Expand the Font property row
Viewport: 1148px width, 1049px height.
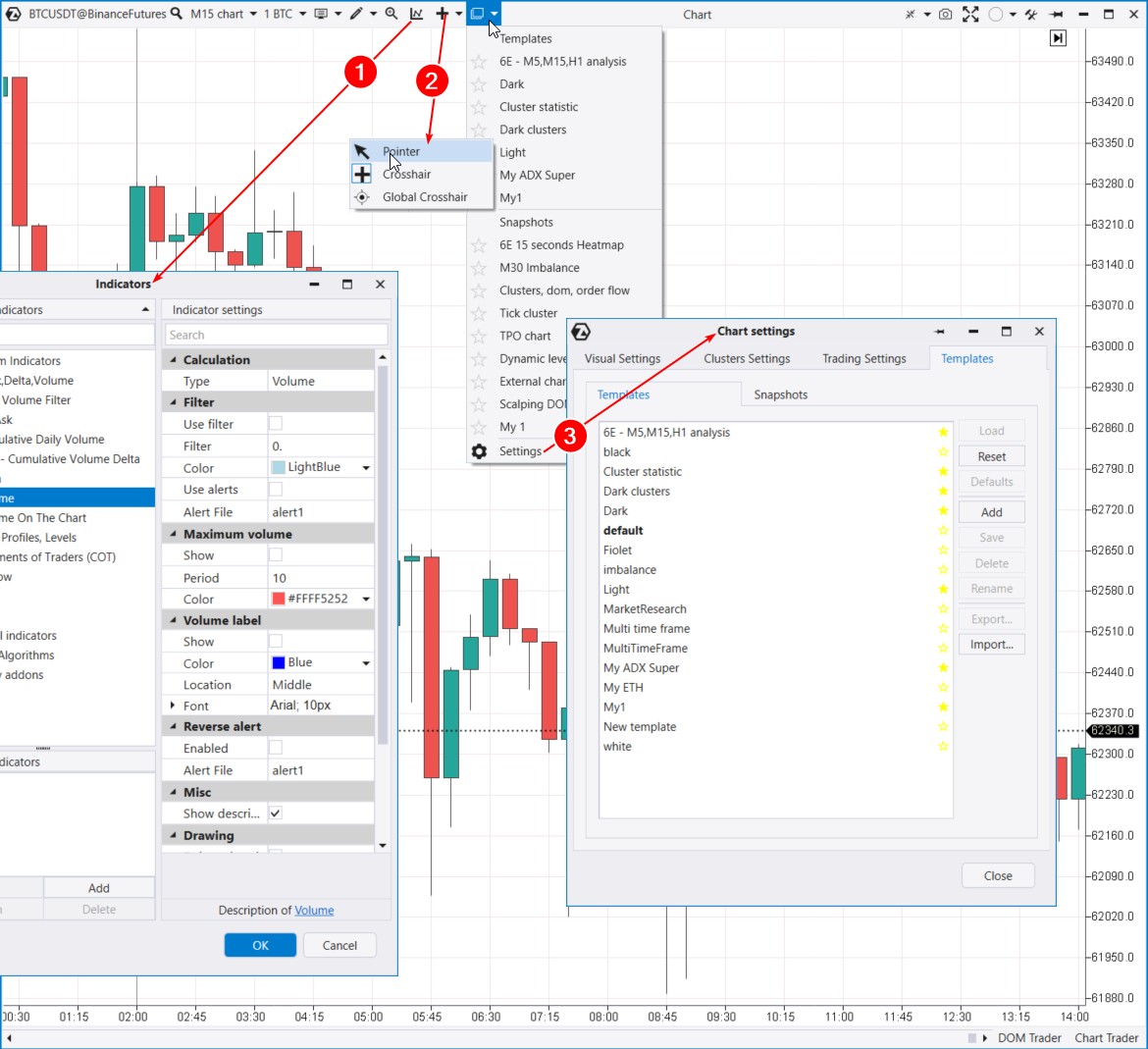pyautogui.click(x=173, y=706)
